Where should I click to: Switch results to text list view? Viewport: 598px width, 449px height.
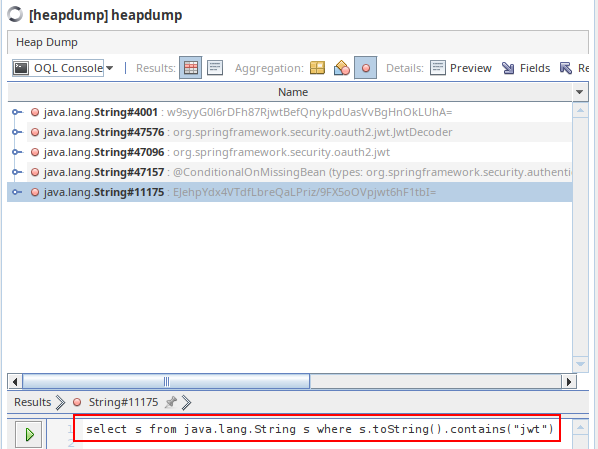215,68
